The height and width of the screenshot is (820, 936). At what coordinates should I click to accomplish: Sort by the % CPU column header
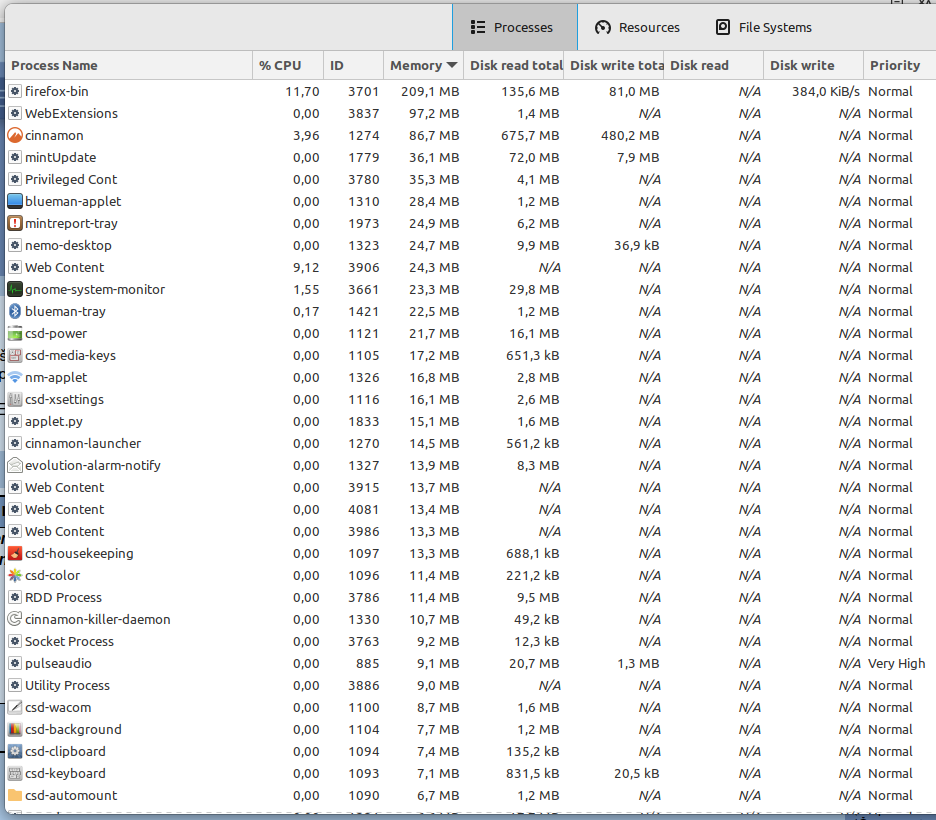(x=280, y=66)
